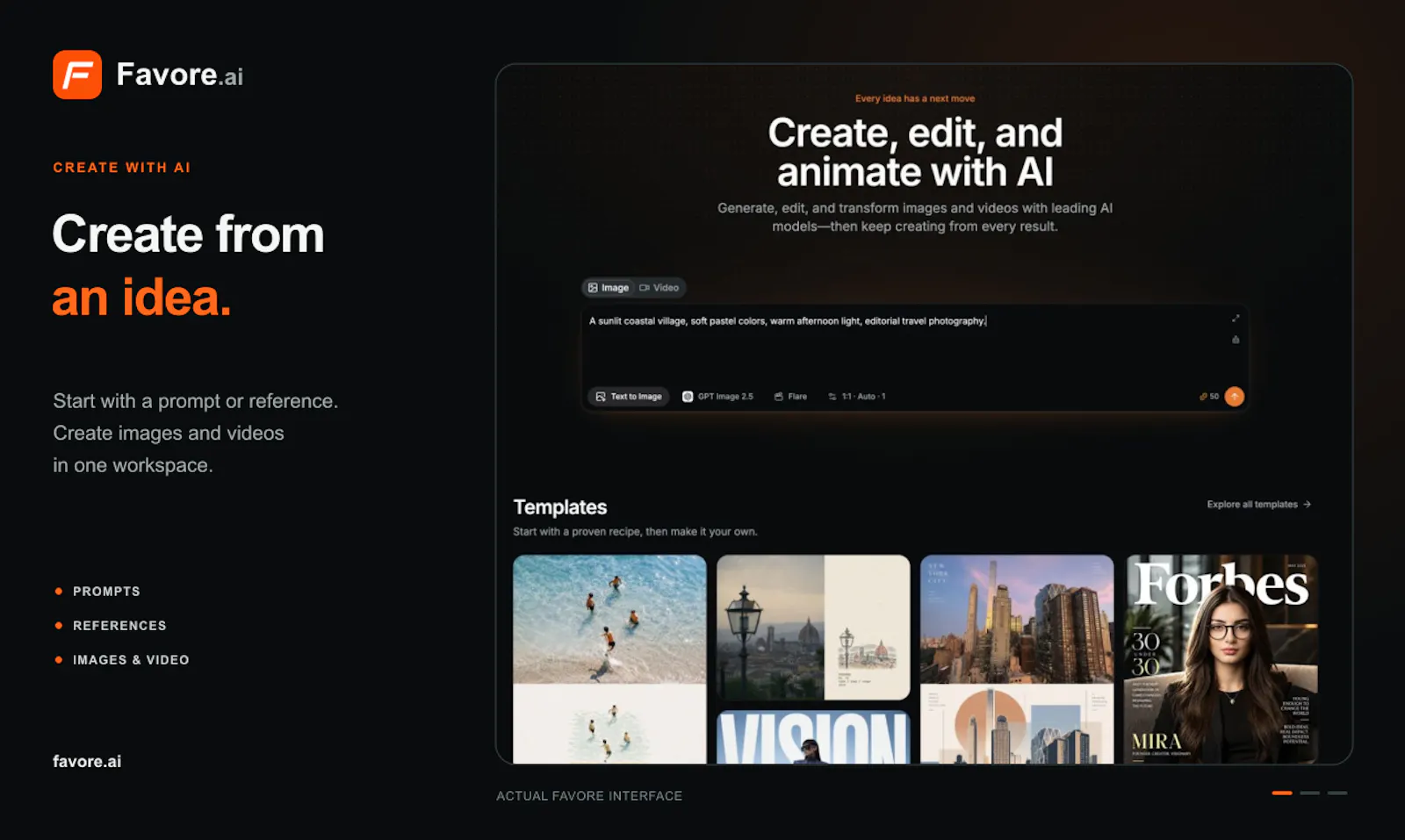Viewport: 1405px width, 840px height.
Task: Click the Templates section heading
Action: [x=560, y=507]
